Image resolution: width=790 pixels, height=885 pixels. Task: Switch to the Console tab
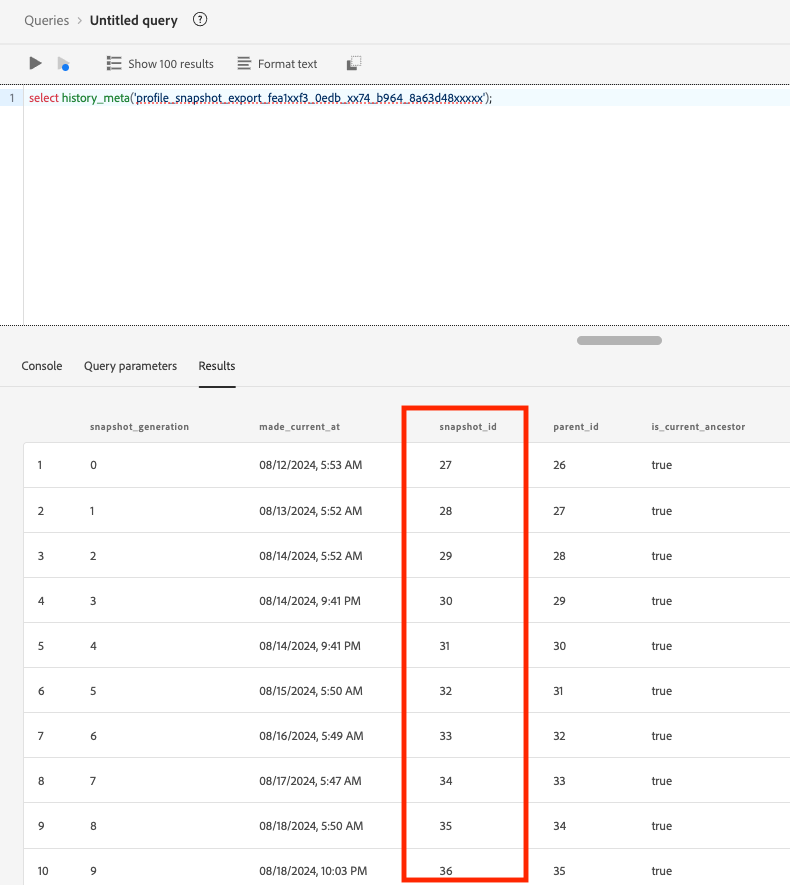[42, 366]
